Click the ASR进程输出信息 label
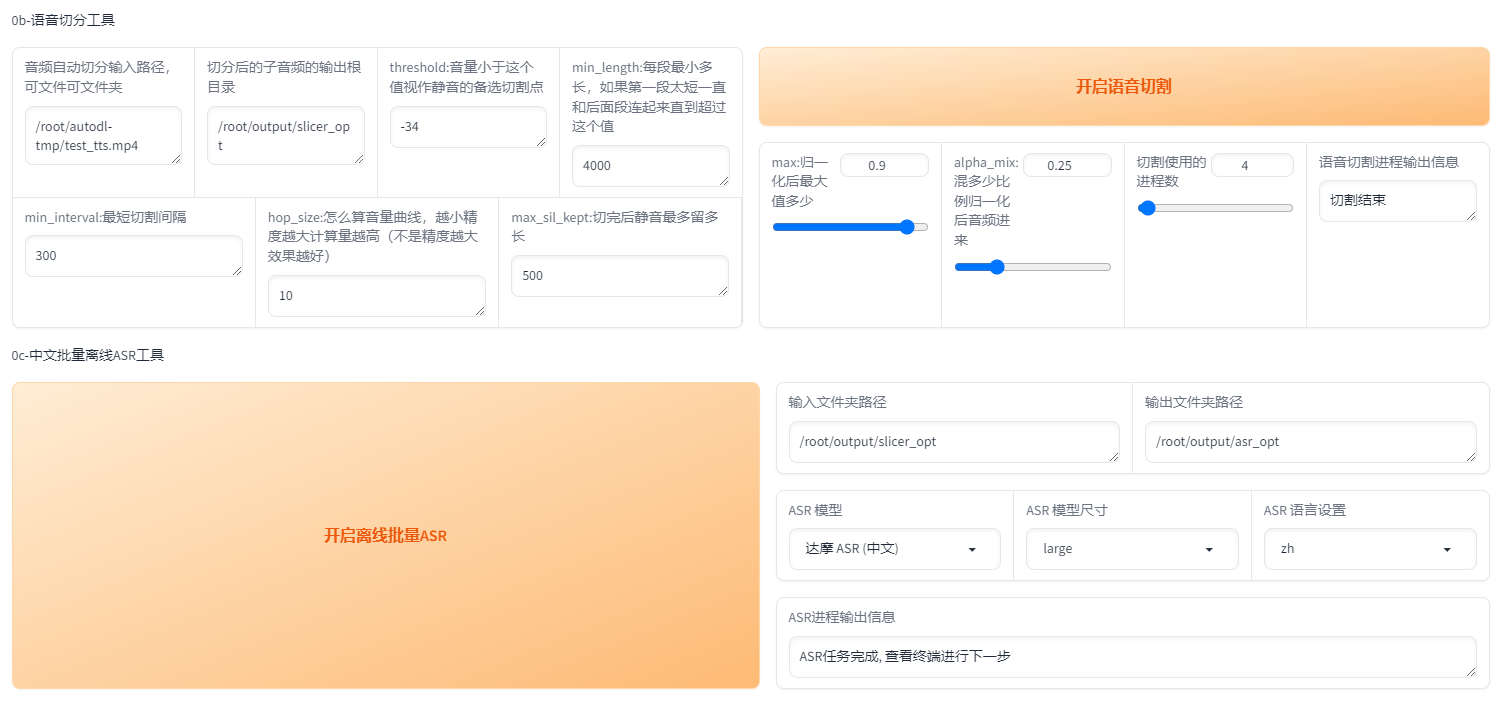Screen dimensions: 1499x704 coord(842,617)
